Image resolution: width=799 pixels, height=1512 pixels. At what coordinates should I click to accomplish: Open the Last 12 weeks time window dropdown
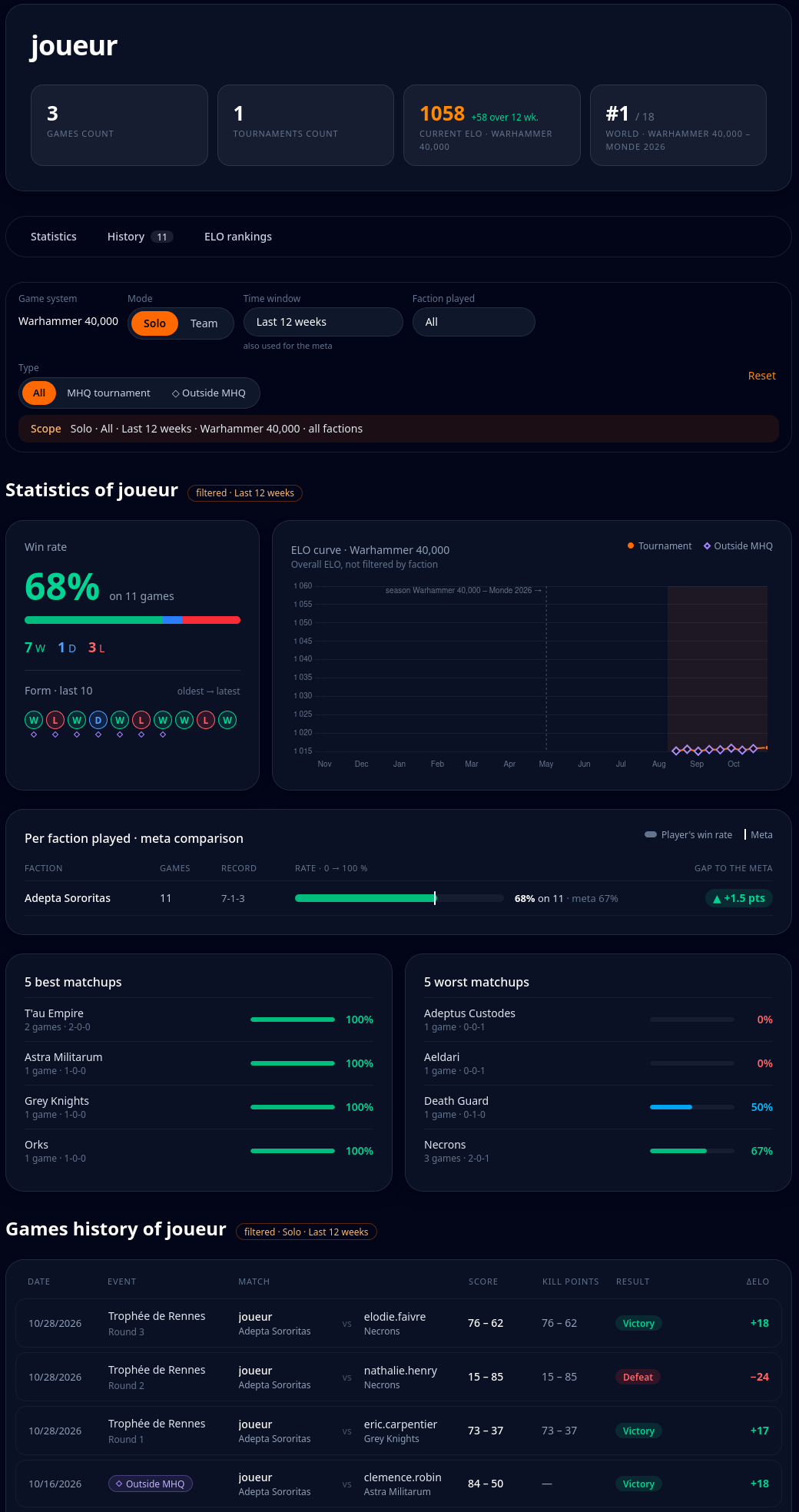point(323,322)
